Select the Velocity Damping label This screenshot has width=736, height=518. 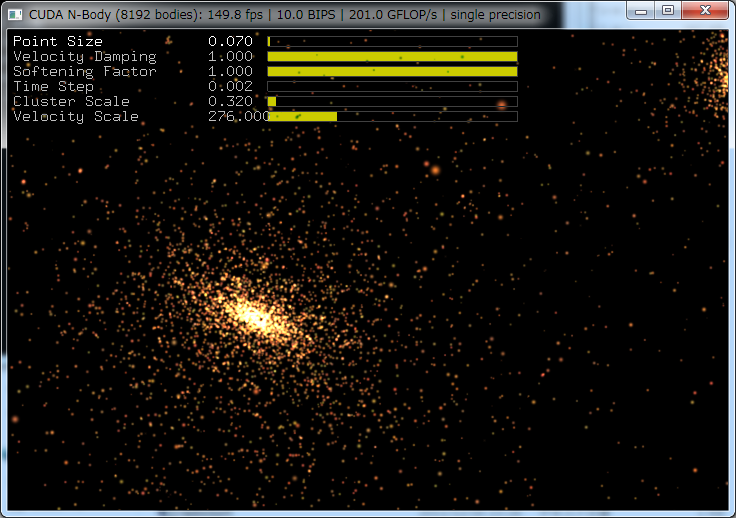tap(84, 57)
